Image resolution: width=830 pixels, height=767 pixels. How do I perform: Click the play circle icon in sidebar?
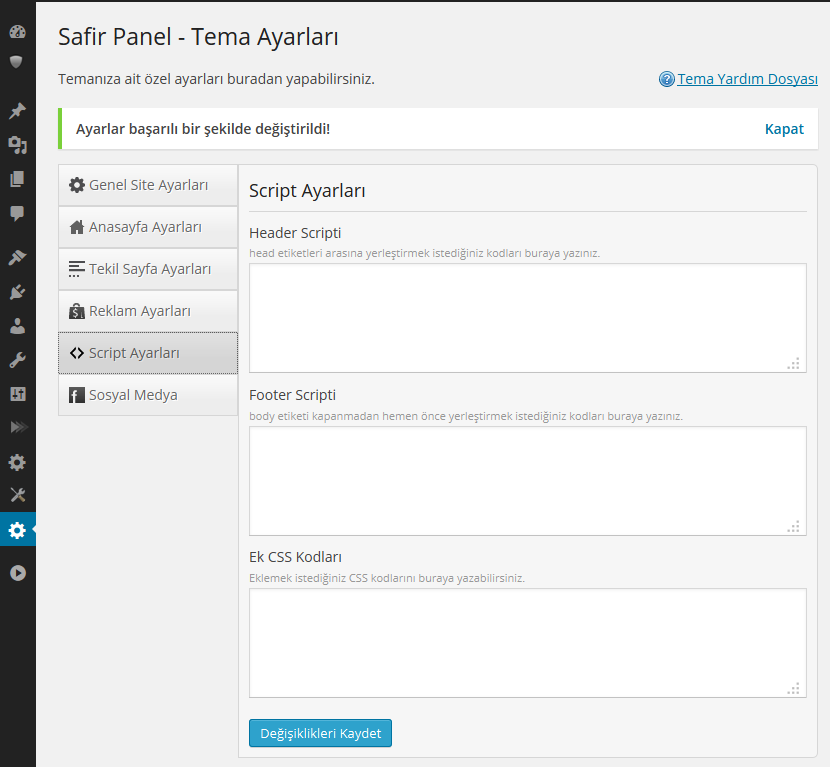[x=18, y=573]
